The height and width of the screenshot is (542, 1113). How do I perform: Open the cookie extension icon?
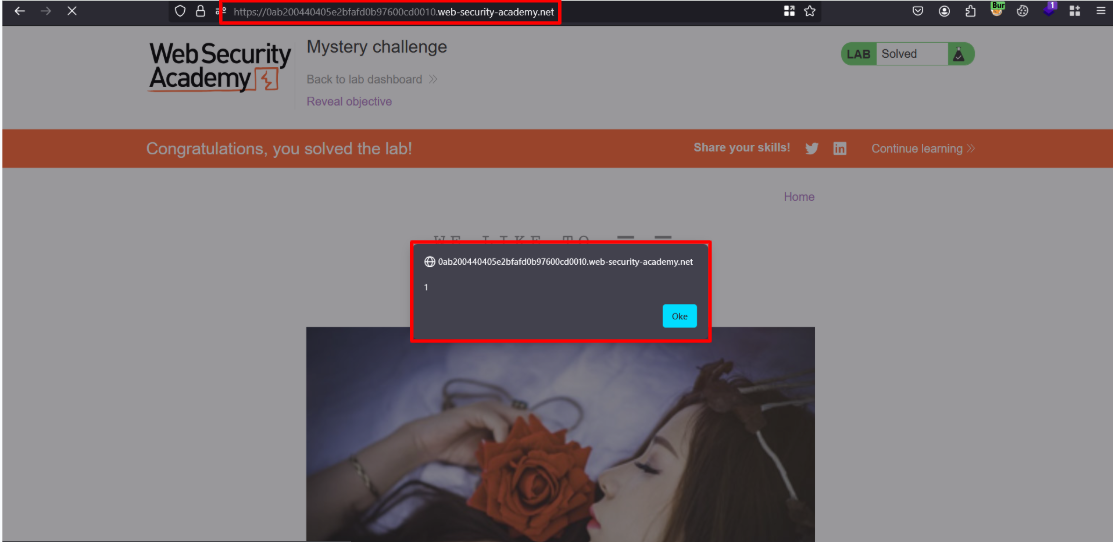coord(1023,11)
